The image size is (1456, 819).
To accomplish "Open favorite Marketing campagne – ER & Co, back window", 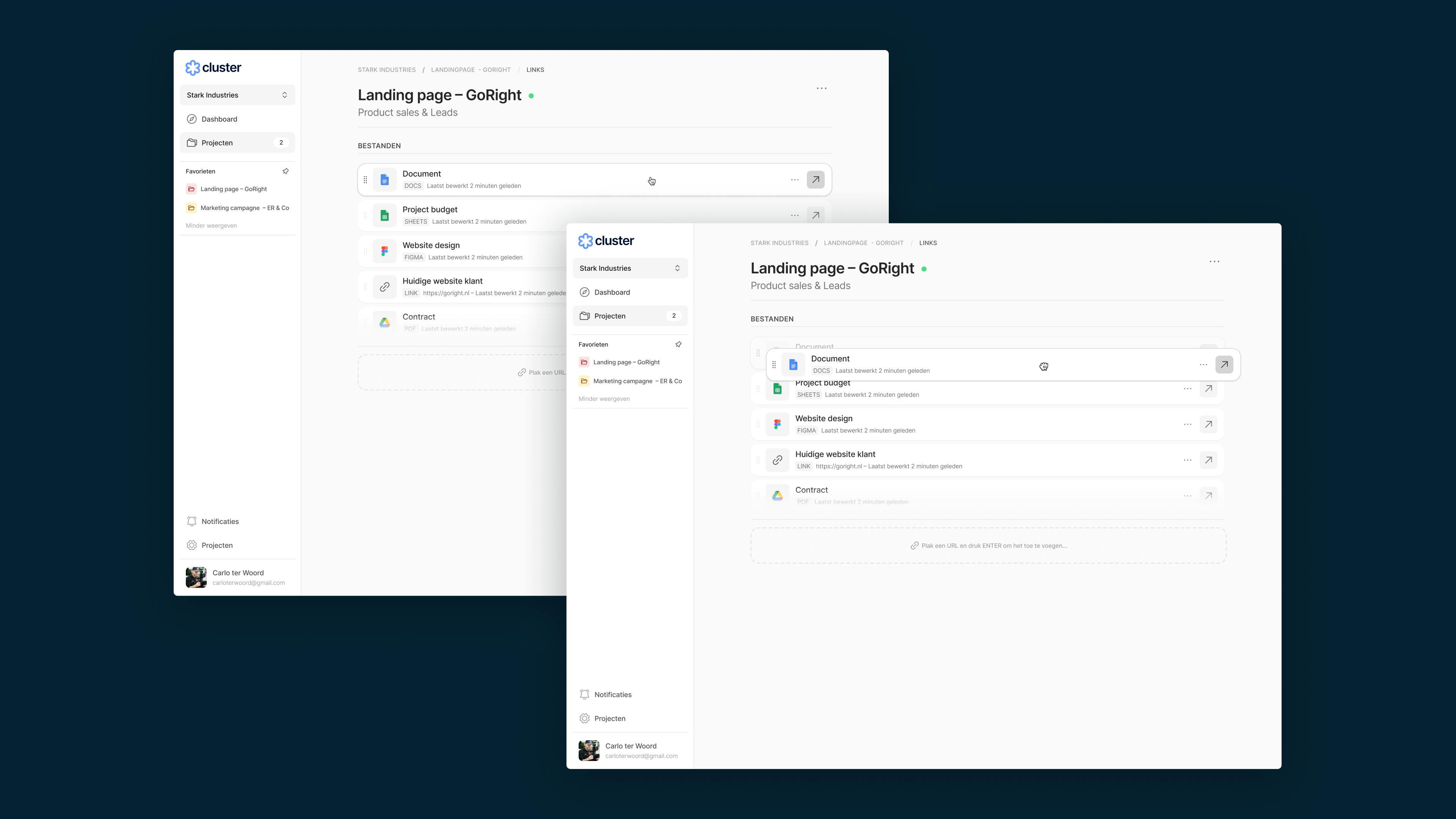I will pos(237,208).
